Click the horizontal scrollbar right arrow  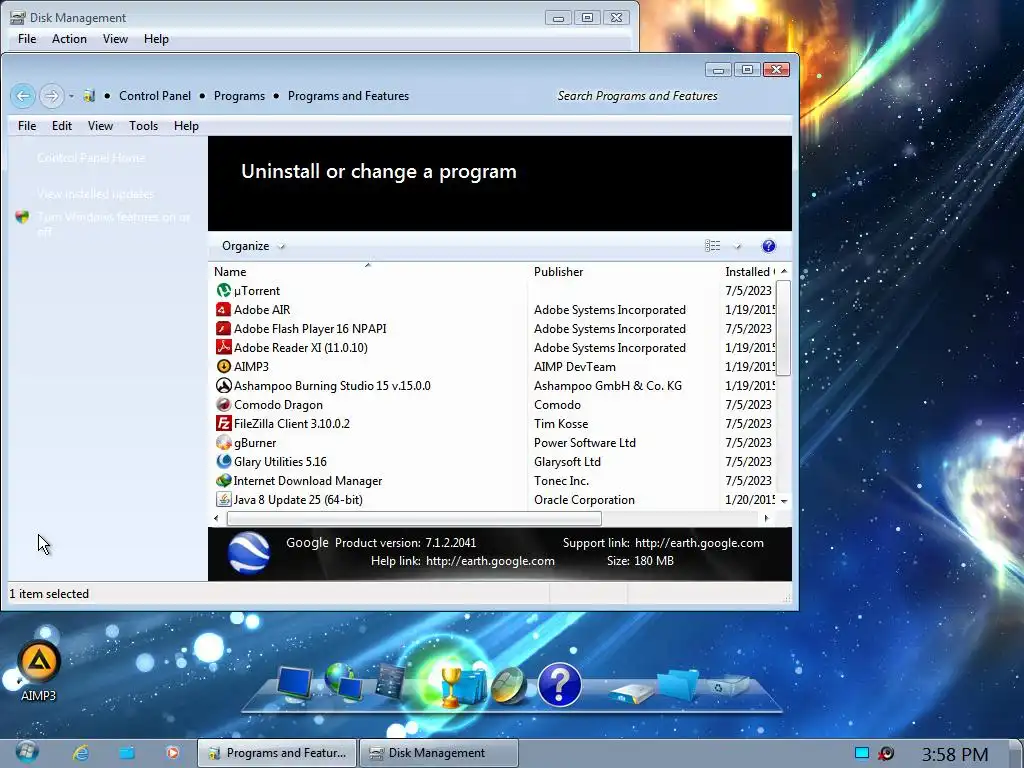[766, 519]
